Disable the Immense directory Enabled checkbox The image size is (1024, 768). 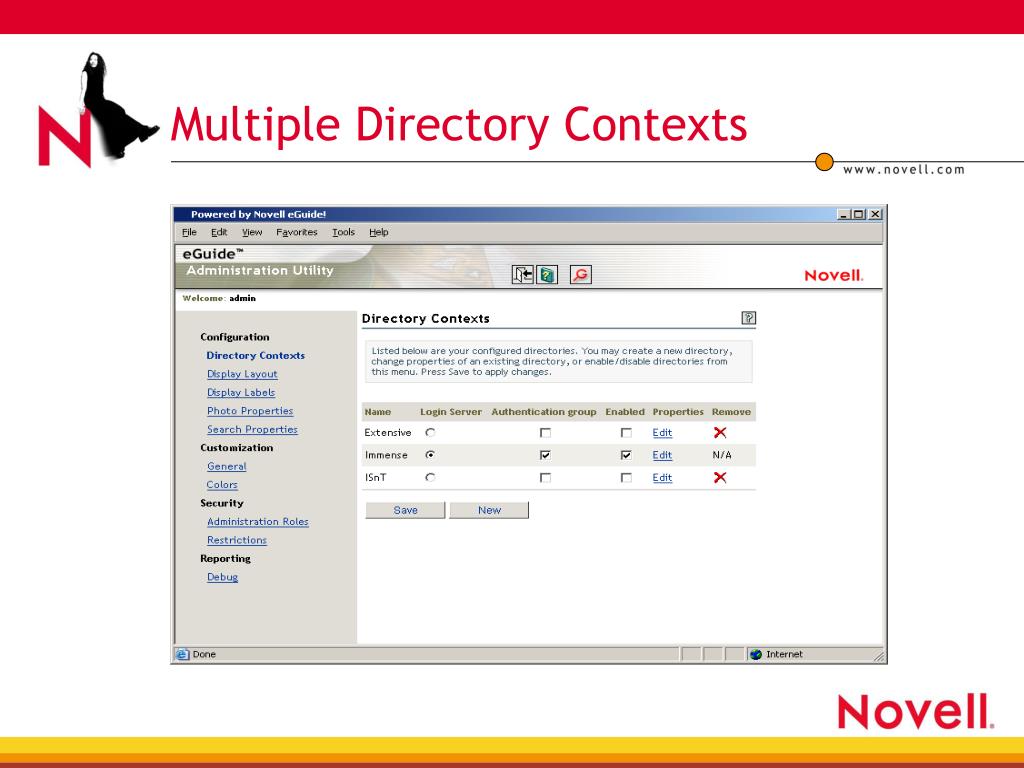(x=626, y=455)
